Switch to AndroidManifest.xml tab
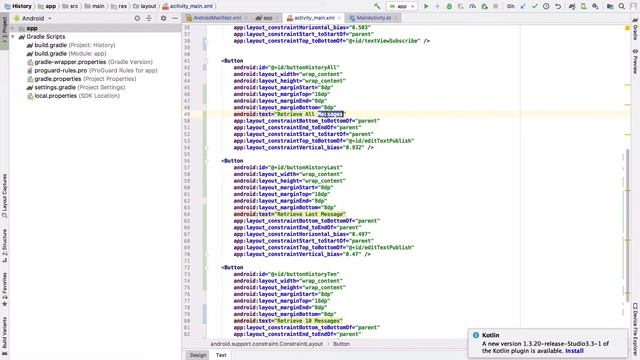Screen dimensions: 640x360 [217, 18]
